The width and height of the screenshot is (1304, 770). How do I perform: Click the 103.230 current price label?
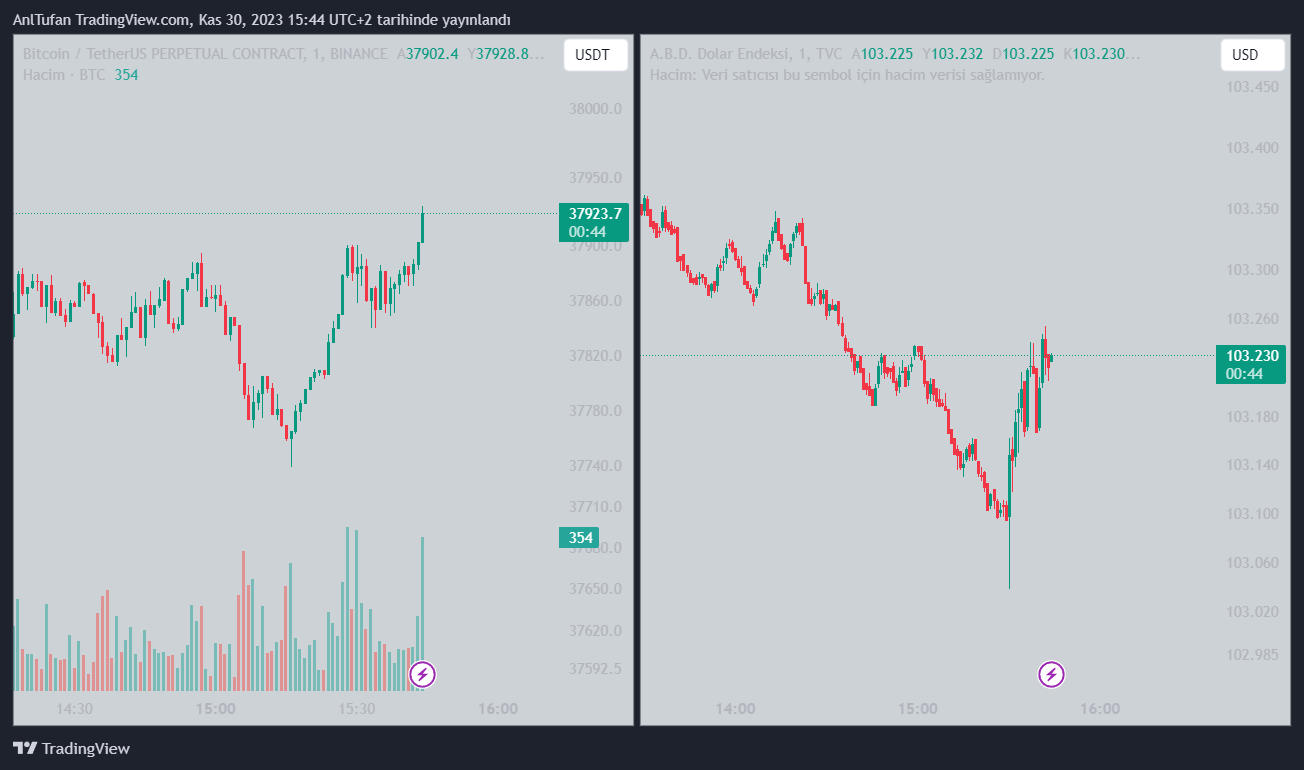pyautogui.click(x=1253, y=355)
